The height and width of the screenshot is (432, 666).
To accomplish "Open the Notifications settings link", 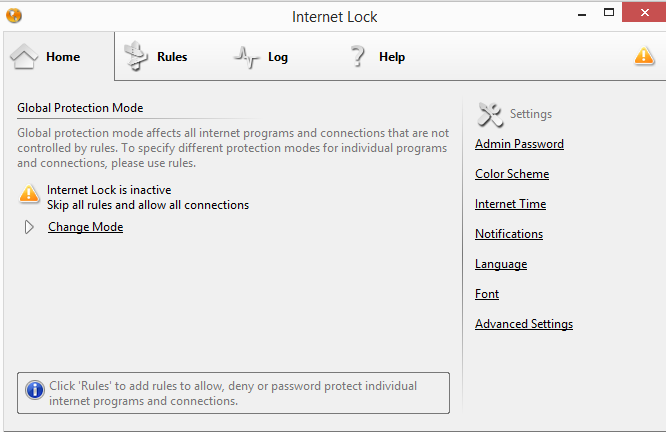I will click(508, 234).
